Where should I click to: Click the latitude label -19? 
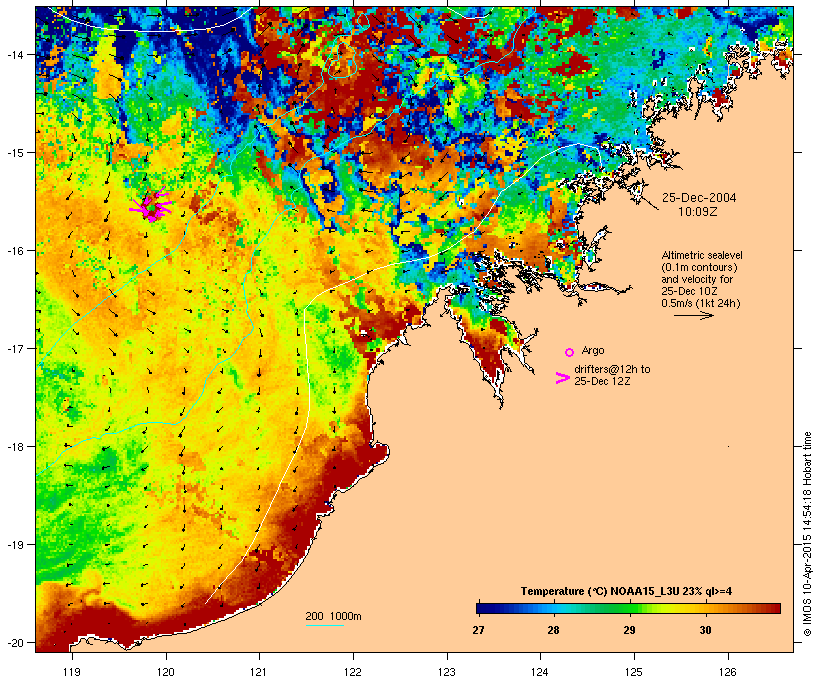click(x=14, y=545)
